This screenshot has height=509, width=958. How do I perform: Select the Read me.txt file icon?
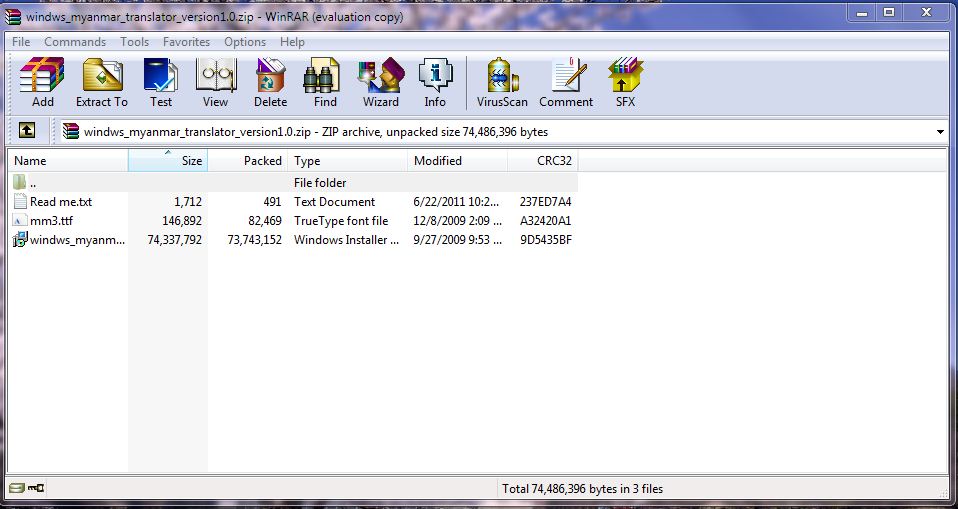(20, 201)
